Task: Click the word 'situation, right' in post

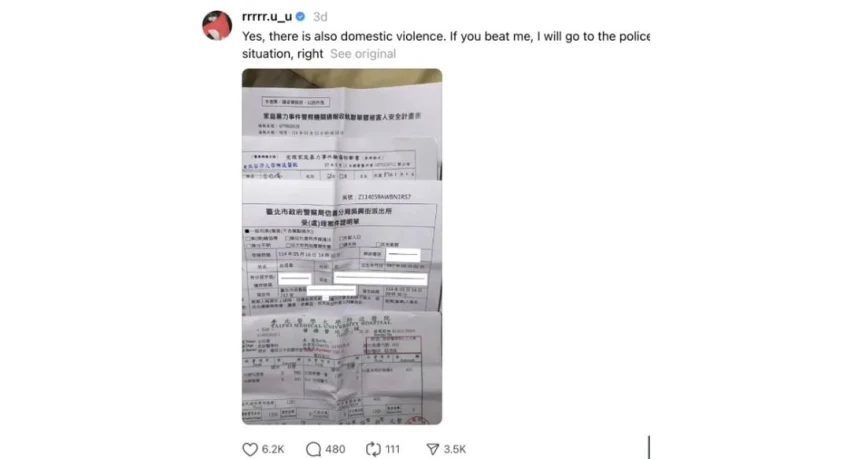Action: (282, 54)
